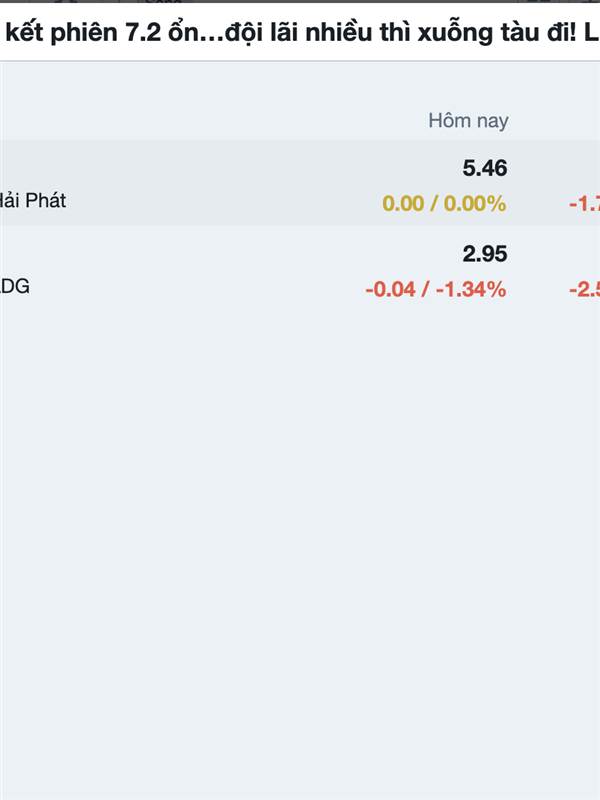Click the 'kết phiên 7.2' headline text
Screen dimensions: 600x800
click(84, 33)
